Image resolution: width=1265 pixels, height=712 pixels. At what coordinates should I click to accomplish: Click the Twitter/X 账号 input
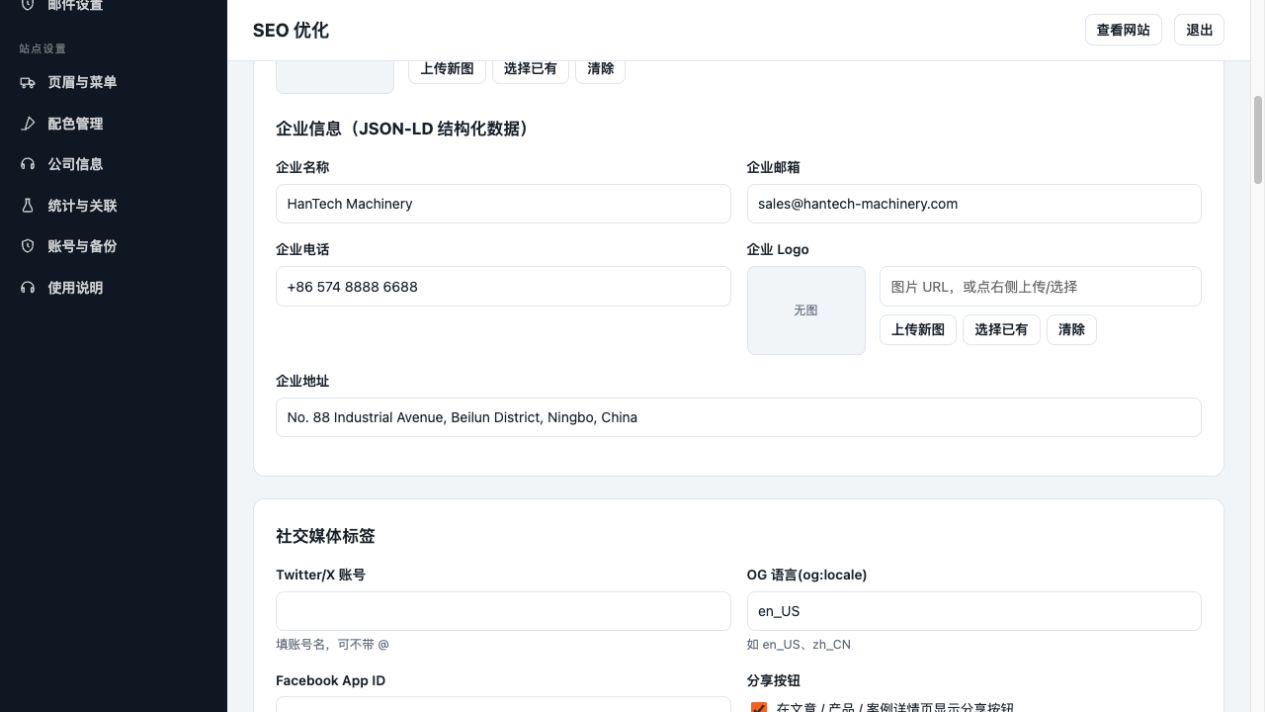(503, 611)
